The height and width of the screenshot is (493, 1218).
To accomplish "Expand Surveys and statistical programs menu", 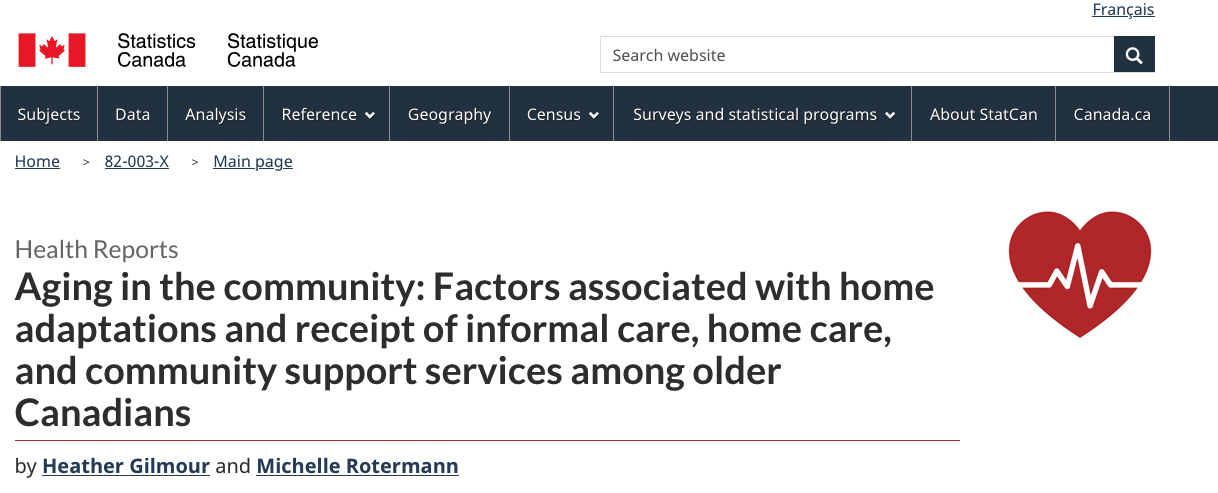I will coord(764,114).
